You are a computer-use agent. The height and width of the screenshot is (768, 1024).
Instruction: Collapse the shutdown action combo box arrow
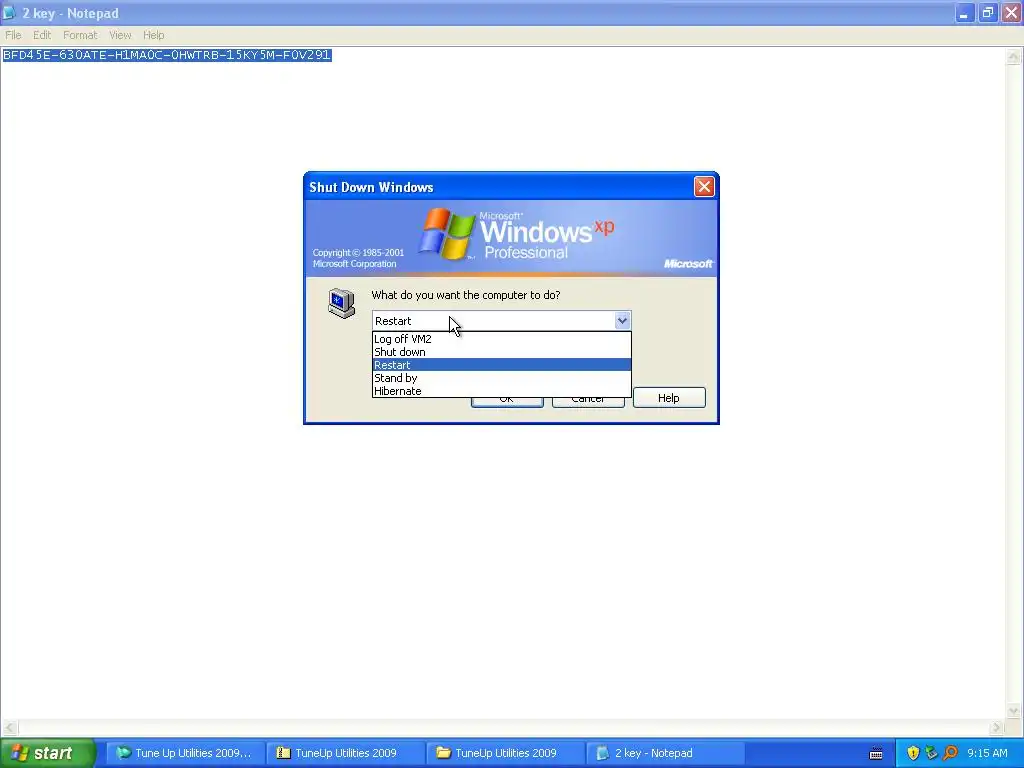(x=622, y=321)
